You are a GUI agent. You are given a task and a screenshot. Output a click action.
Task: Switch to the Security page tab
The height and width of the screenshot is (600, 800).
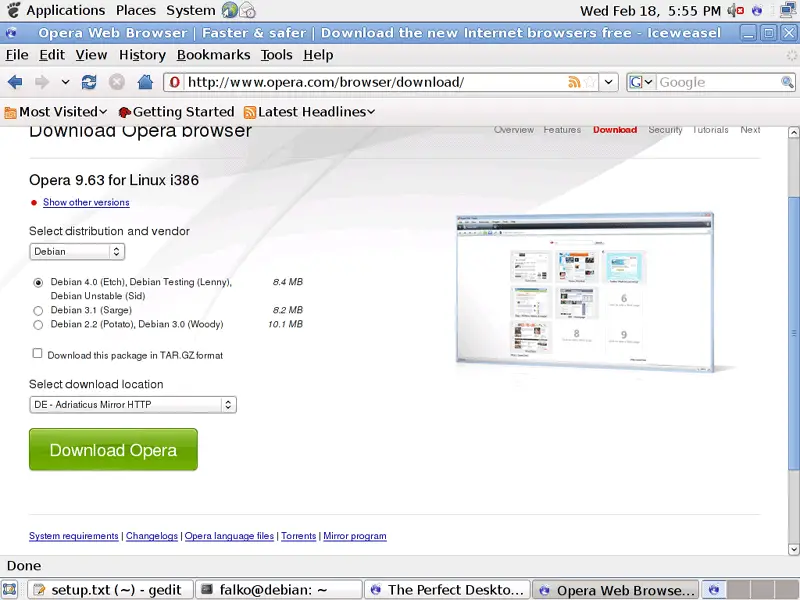coord(665,130)
